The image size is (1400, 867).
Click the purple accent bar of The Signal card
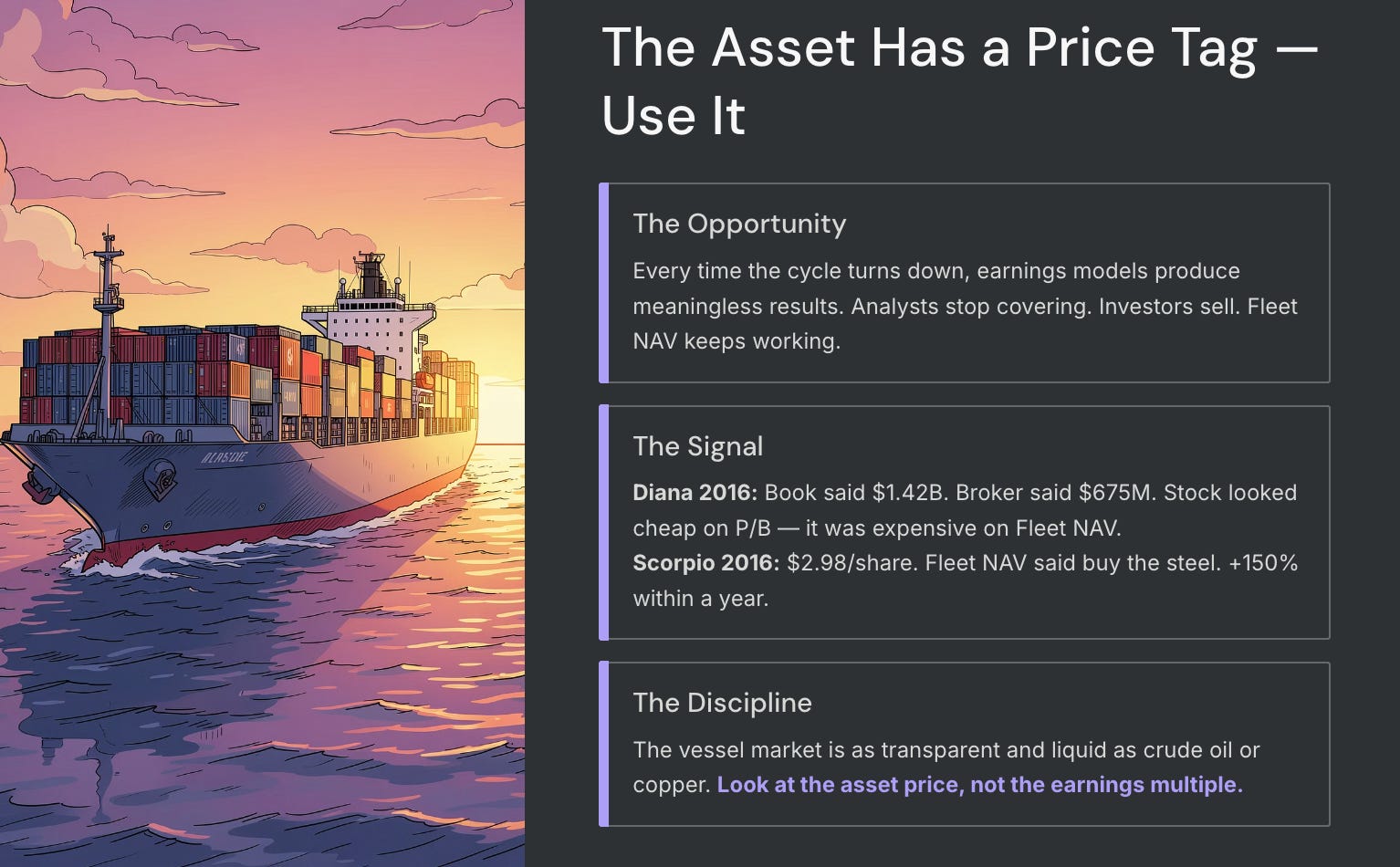click(x=603, y=522)
